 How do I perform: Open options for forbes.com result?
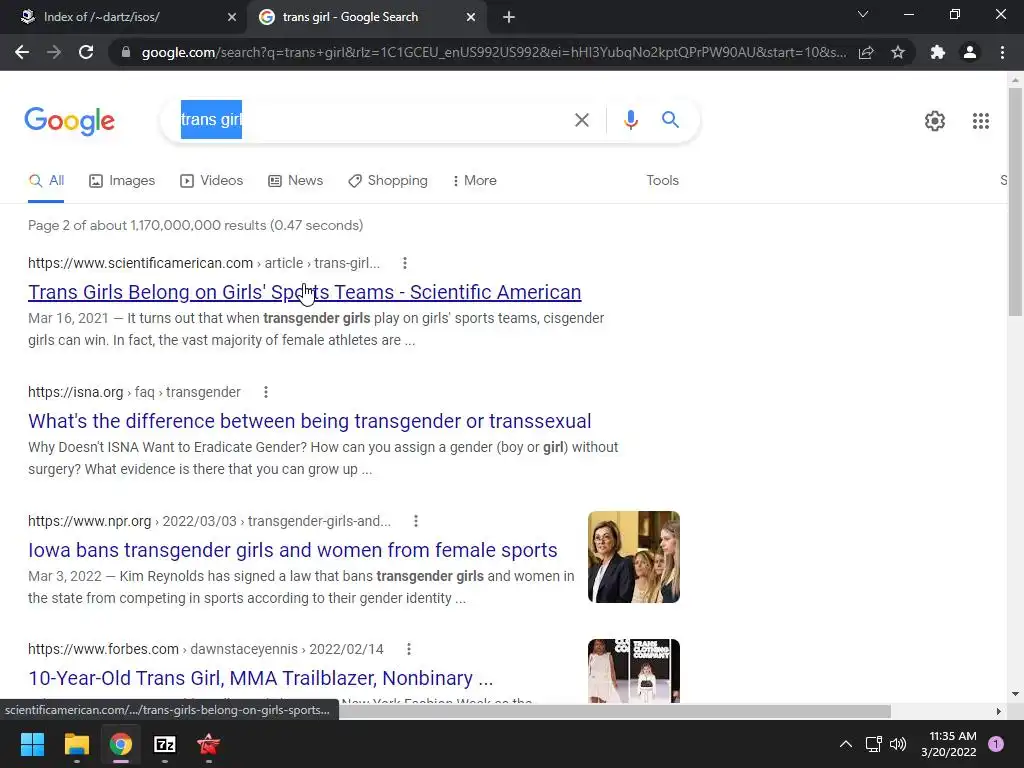tap(408, 649)
